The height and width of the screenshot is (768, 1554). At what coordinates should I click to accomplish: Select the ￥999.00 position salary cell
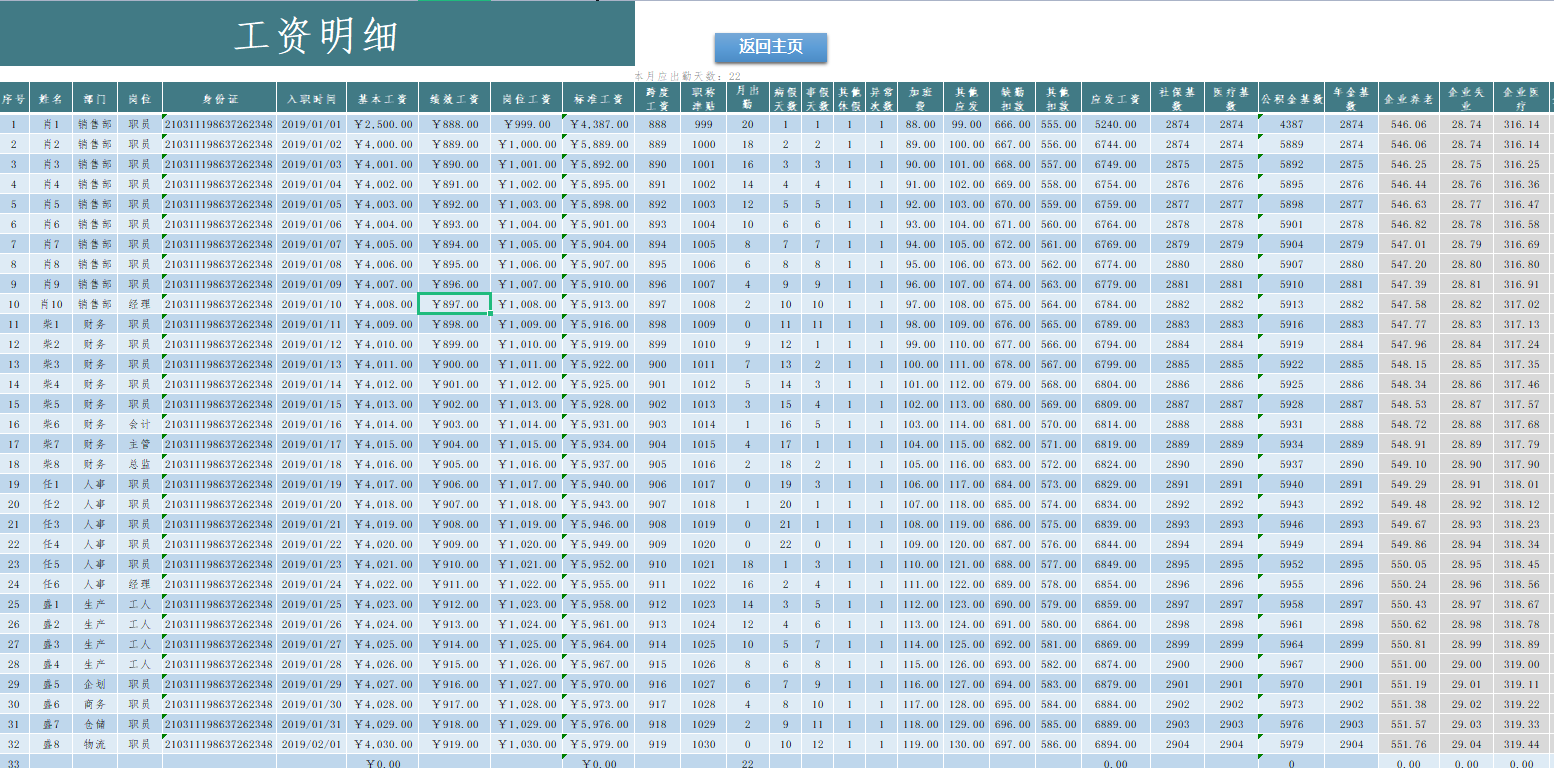click(x=527, y=125)
